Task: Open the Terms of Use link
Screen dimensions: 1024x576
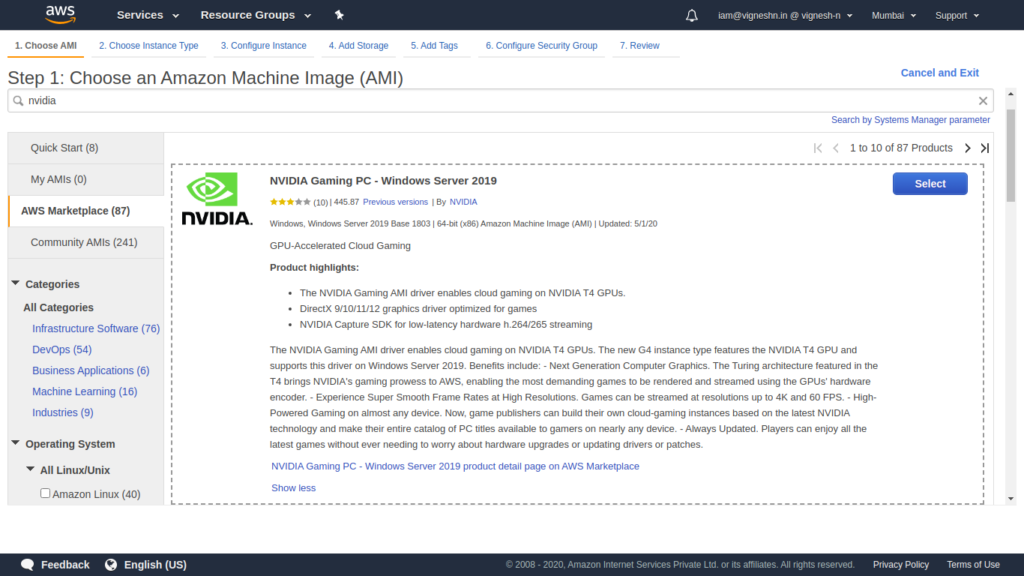Action: [x=973, y=565]
